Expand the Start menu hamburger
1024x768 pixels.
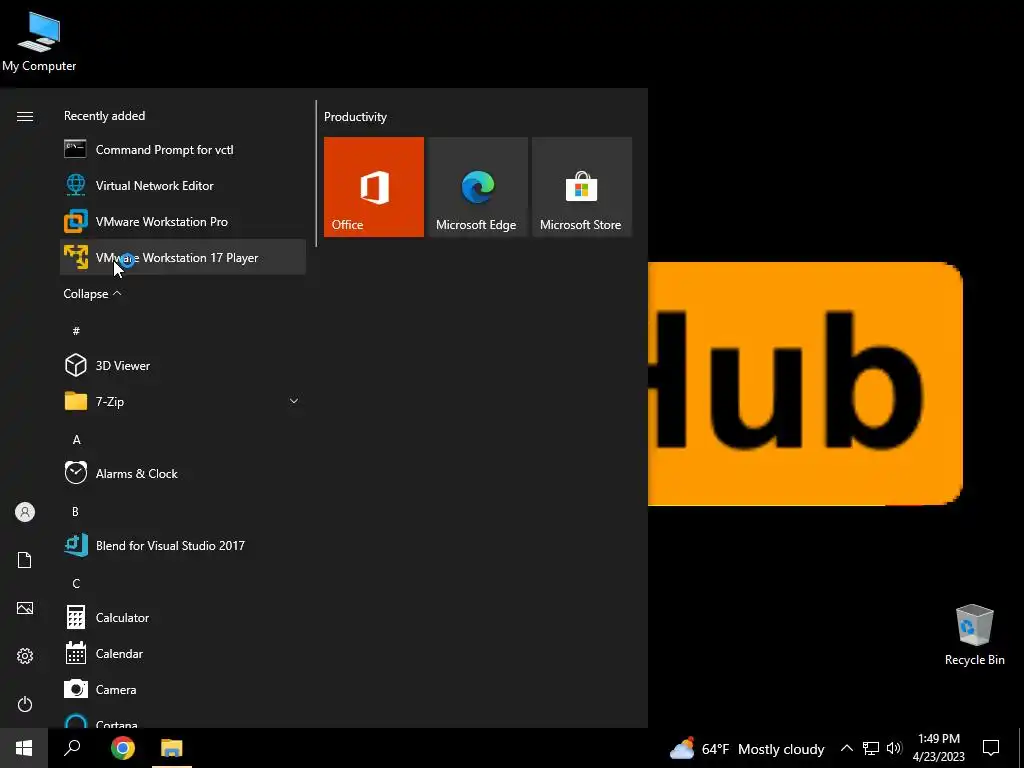[x=25, y=116]
